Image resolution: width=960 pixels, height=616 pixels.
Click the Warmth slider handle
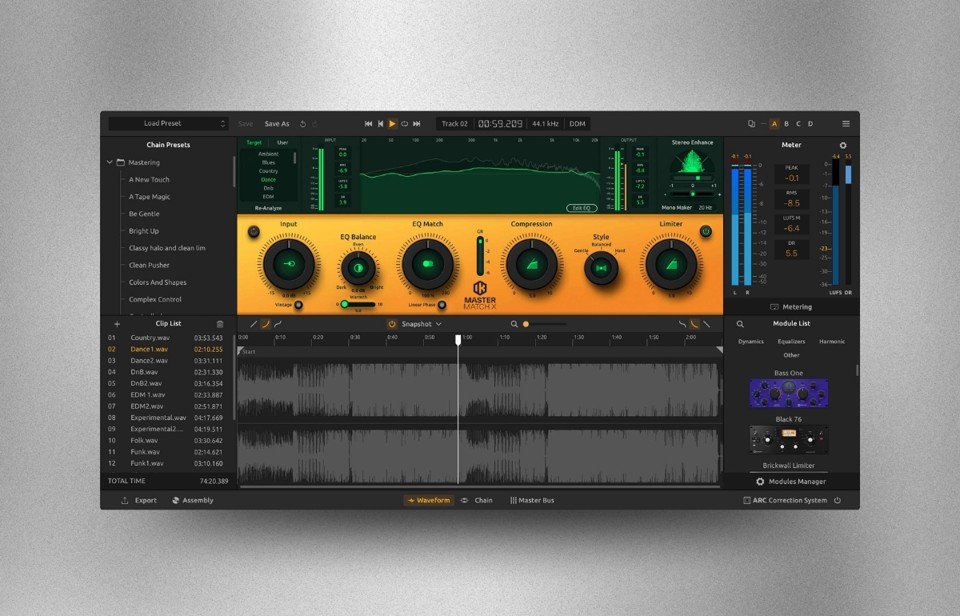click(345, 304)
